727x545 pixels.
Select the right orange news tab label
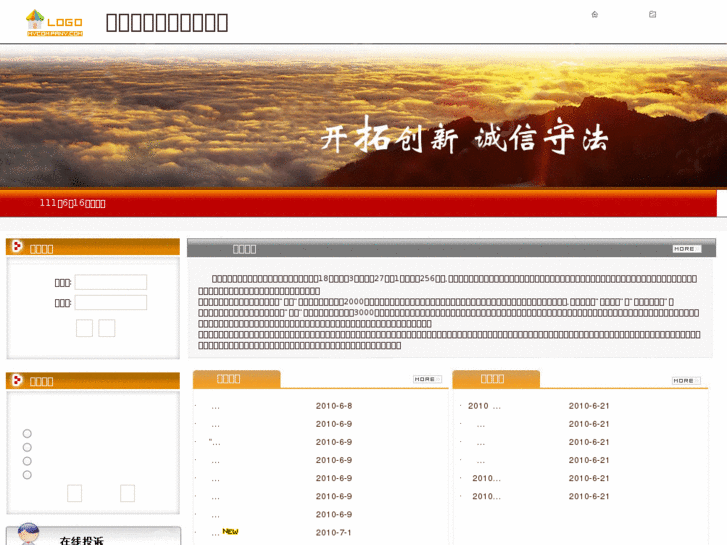point(492,379)
